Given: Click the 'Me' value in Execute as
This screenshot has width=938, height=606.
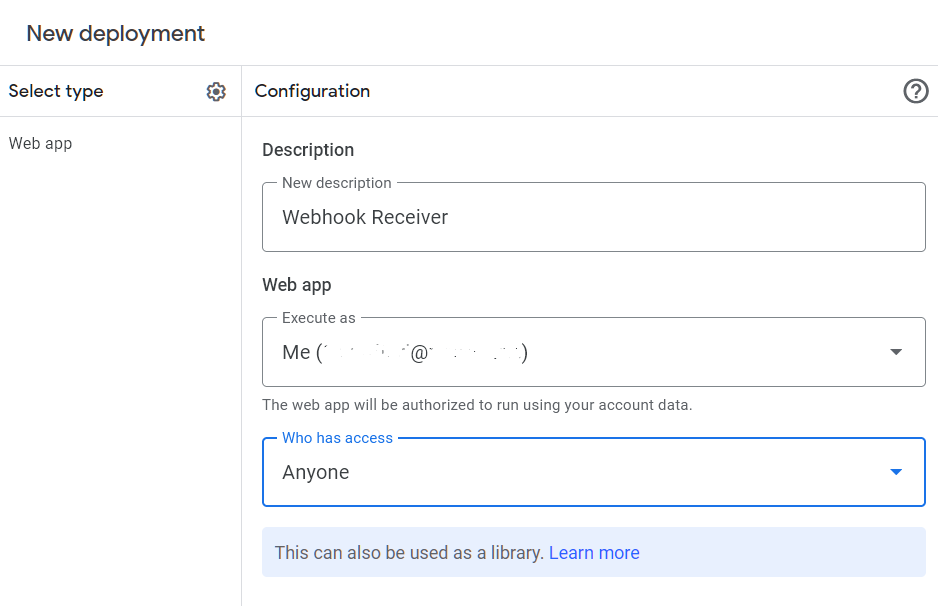Looking at the screenshot, I should (x=296, y=353).
